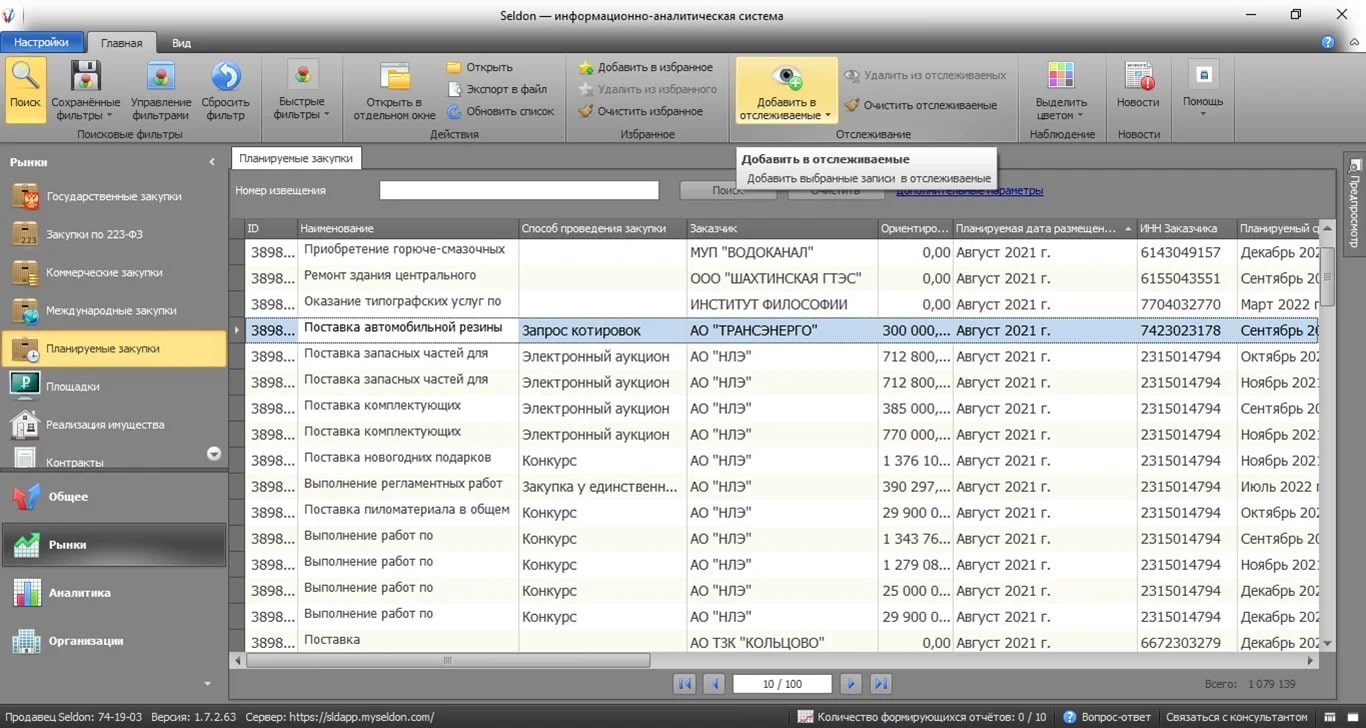1366x728 pixels.
Task: Click Количество формирующихся отчётов status item
Action: tap(922, 717)
